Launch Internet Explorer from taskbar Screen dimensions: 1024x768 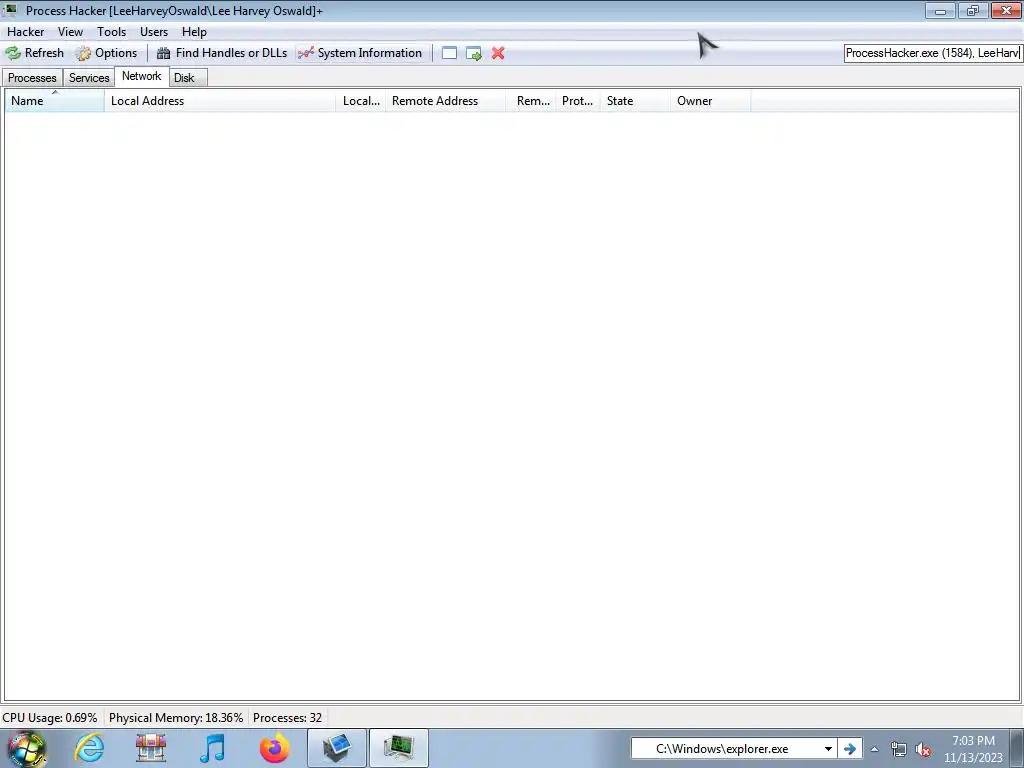[x=89, y=748]
